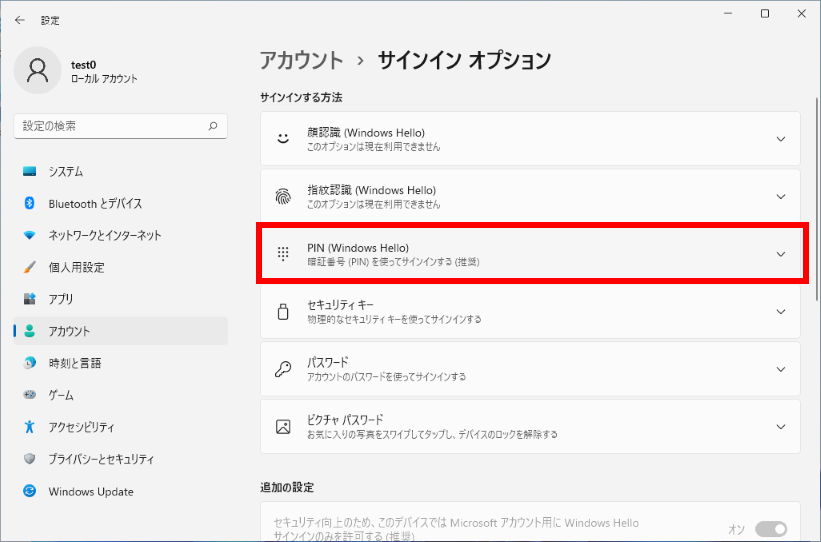This screenshot has width=821, height=542.
Task: Toggle the Windows Hello sign-in only switch
Action: (x=771, y=529)
